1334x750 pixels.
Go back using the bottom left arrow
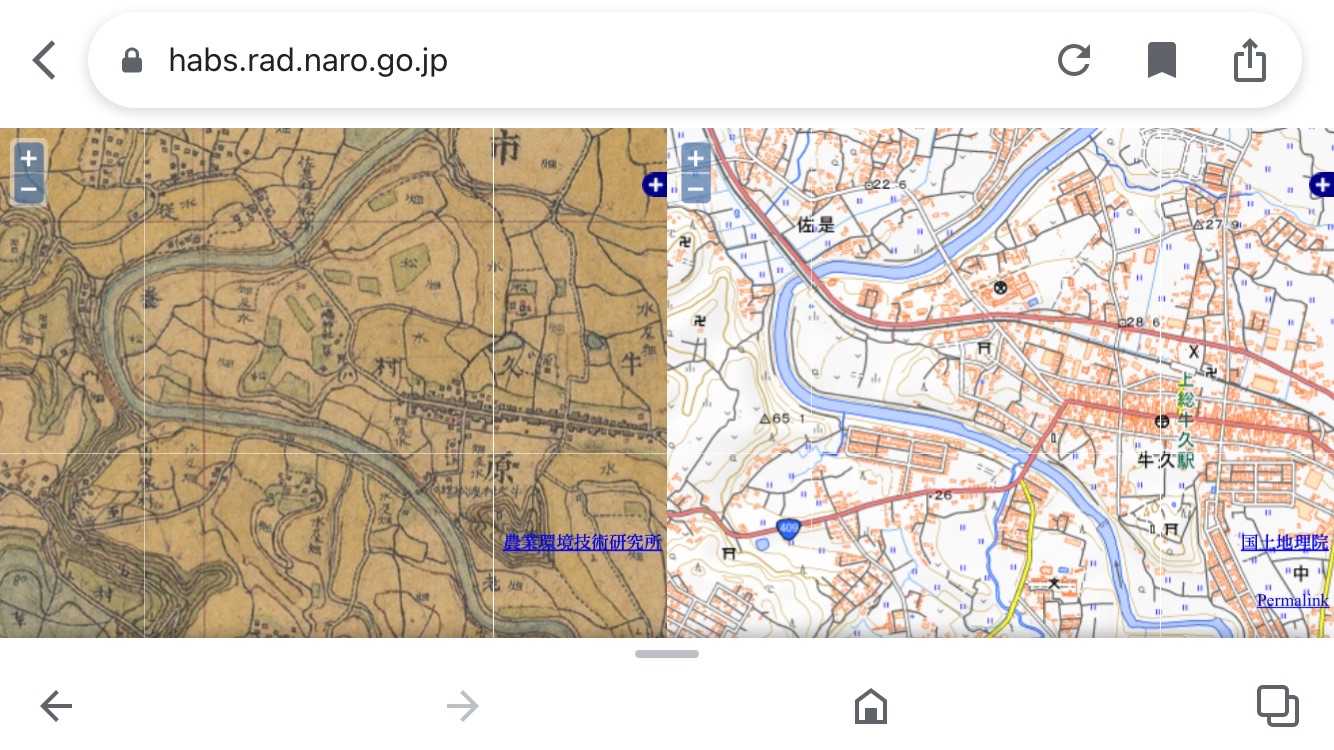pyautogui.click(x=56, y=707)
